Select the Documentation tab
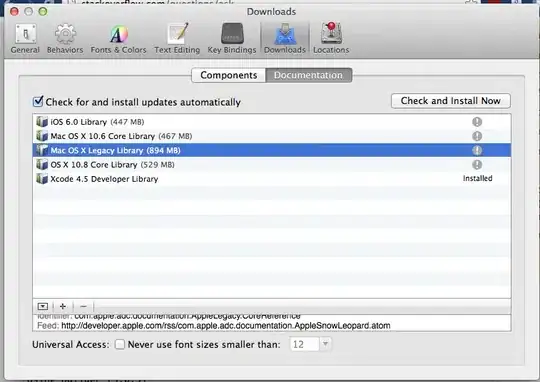Screen dimensions: 540x382 point(309,75)
